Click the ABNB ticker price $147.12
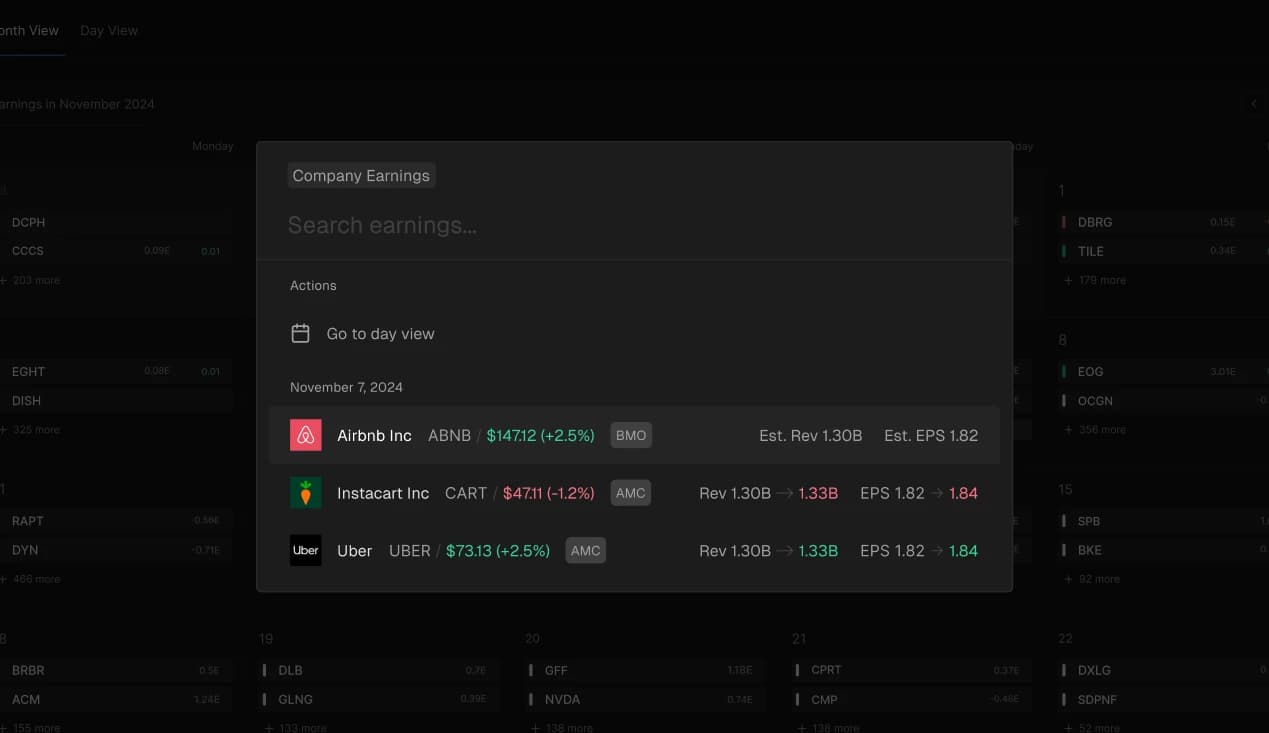 coord(540,436)
